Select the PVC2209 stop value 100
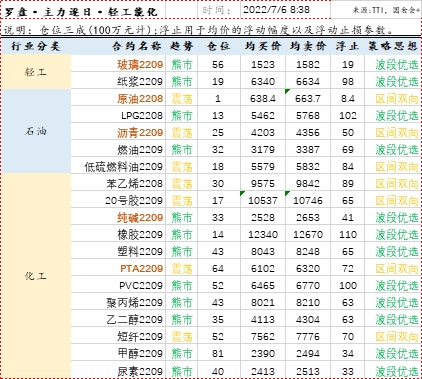The width and height of the screenshot is (422, 379). 347,285
